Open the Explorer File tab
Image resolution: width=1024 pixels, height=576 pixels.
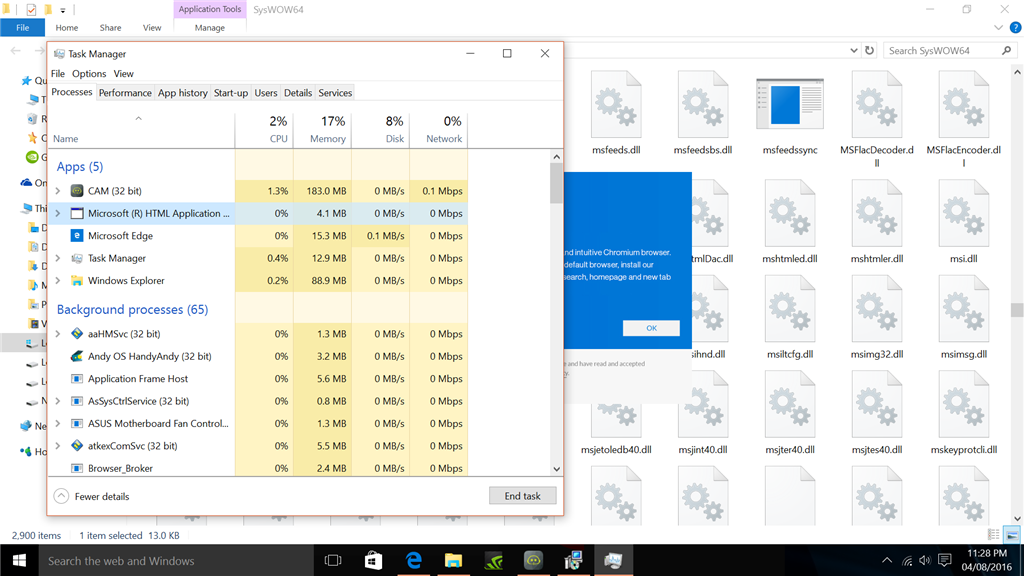tap(22, 27)
